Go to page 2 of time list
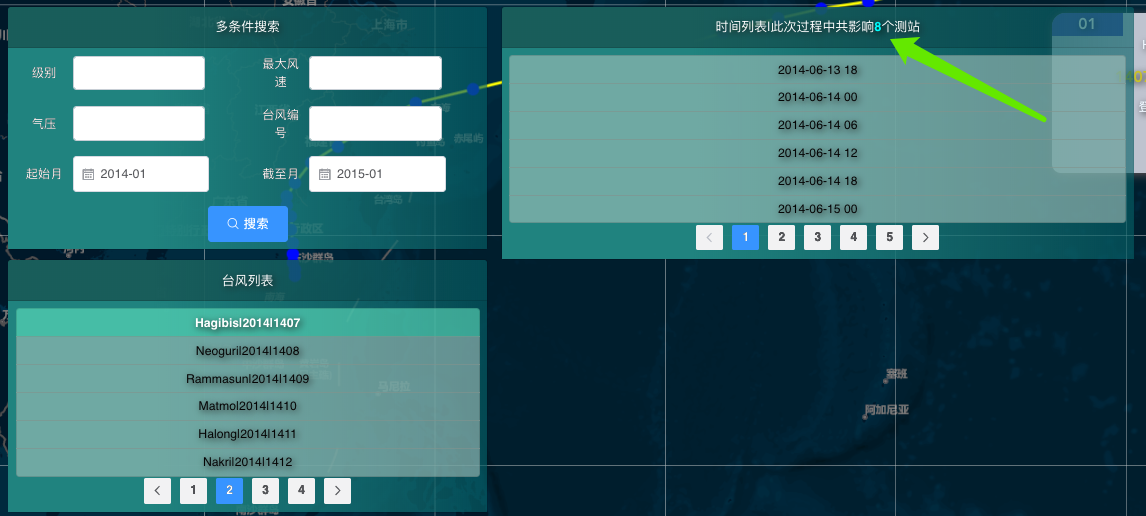Image resolution: width=1146 pixels, height=516 pixels. pyautogui.click(x=781, y=237)
